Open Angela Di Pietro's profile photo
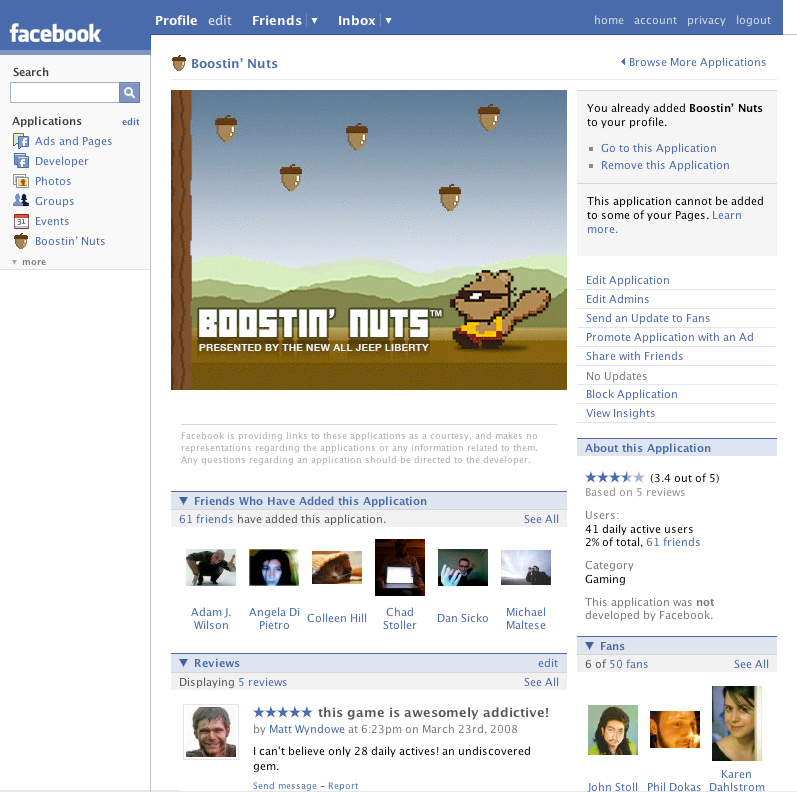Viewport: 797px width, 792px height. 273,567
